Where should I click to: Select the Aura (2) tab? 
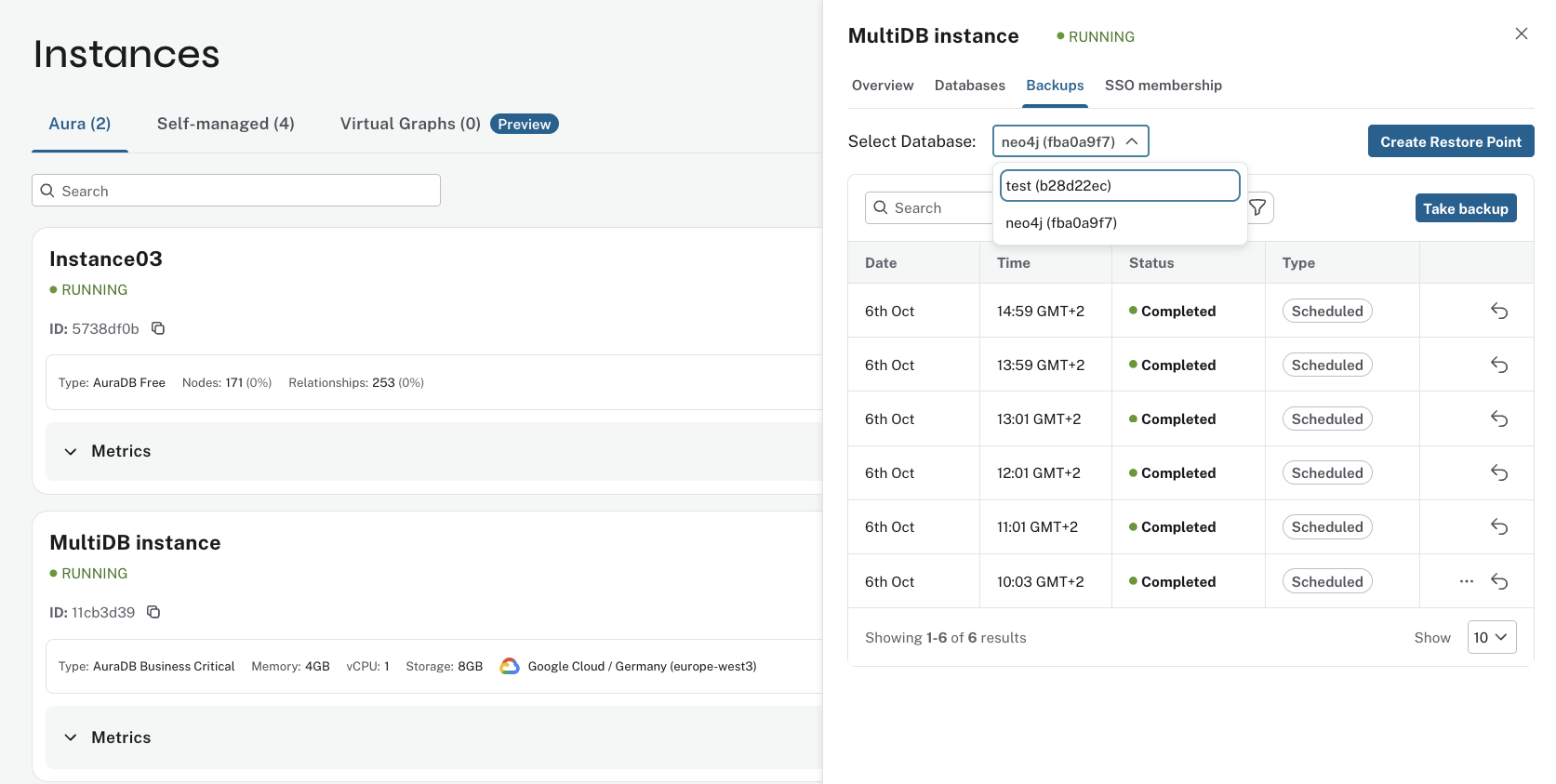pyautogui.click(x=80, y=124)
